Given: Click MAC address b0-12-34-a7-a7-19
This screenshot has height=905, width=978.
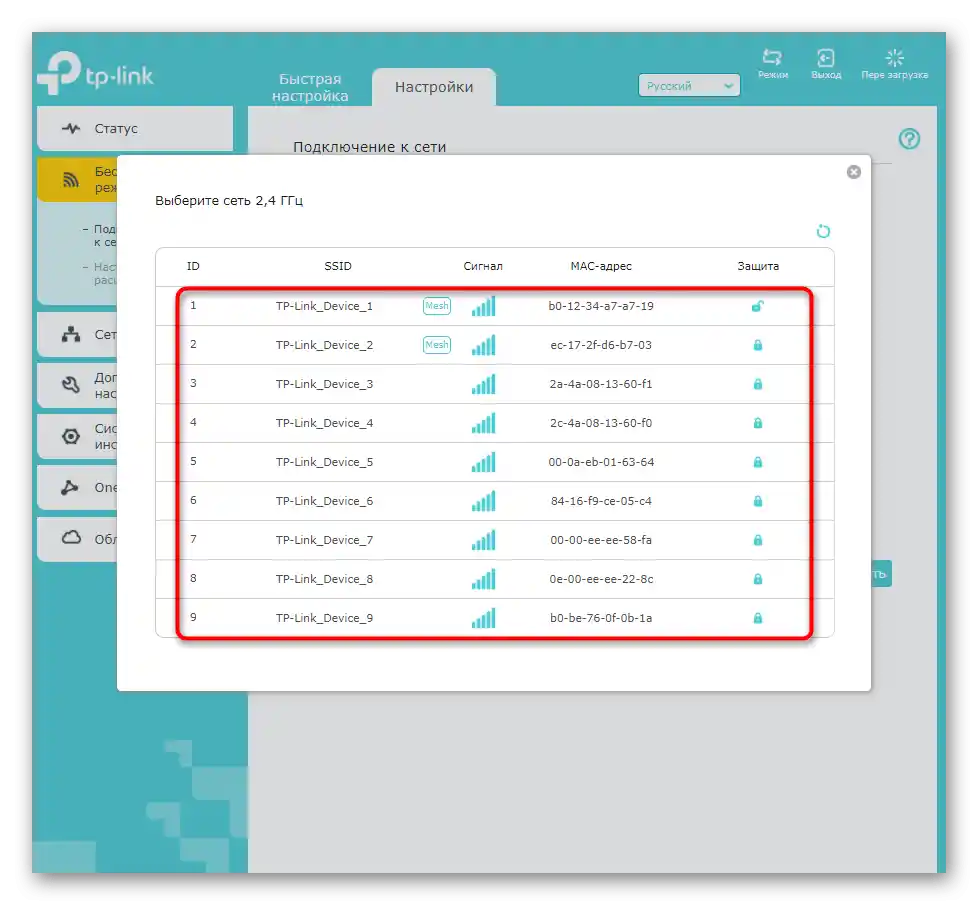Looking at the screenshot, I should (x=601, y=306).
